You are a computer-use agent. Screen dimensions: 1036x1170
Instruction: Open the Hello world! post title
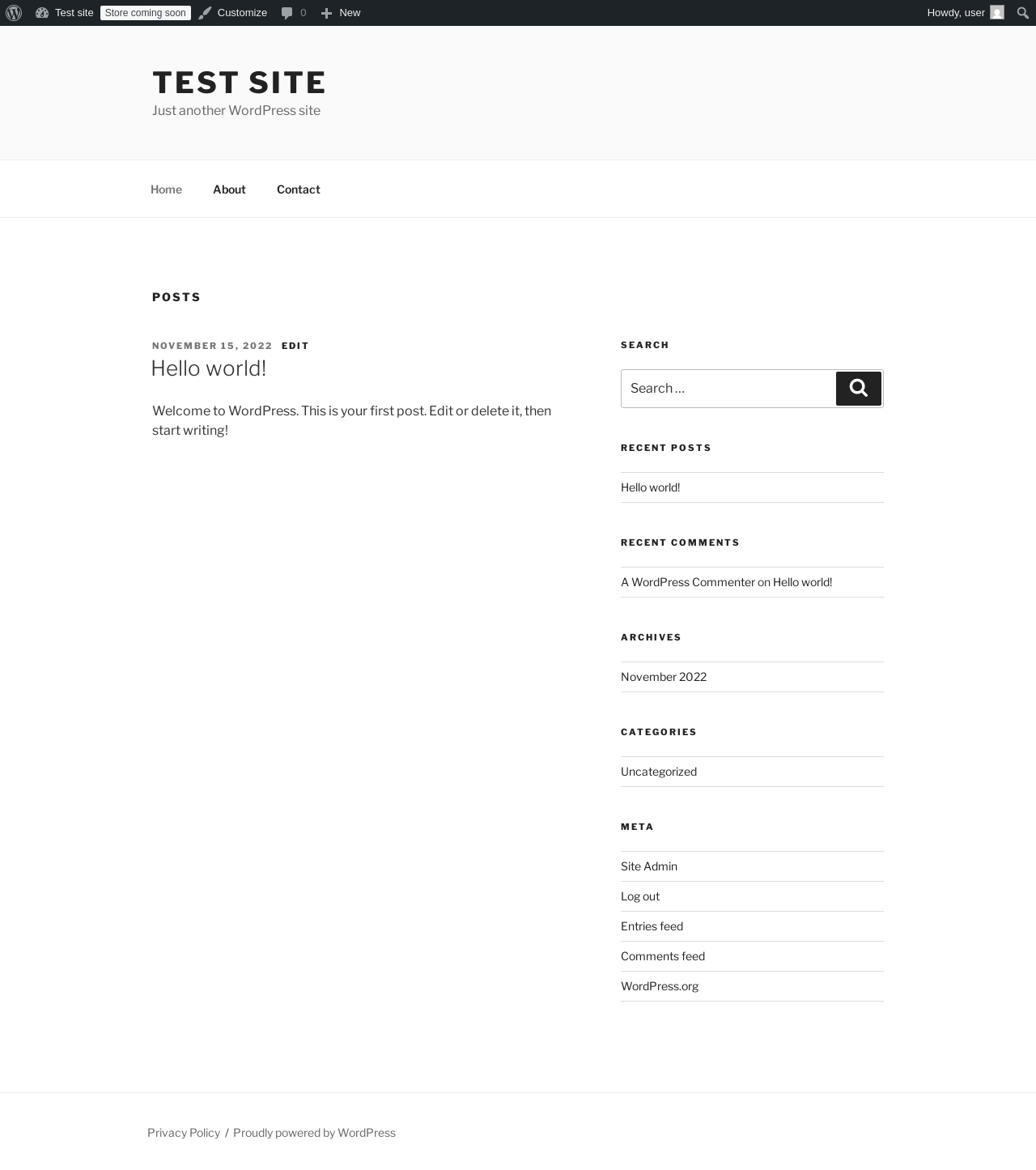pyautogui.click(x=209, y=368)
